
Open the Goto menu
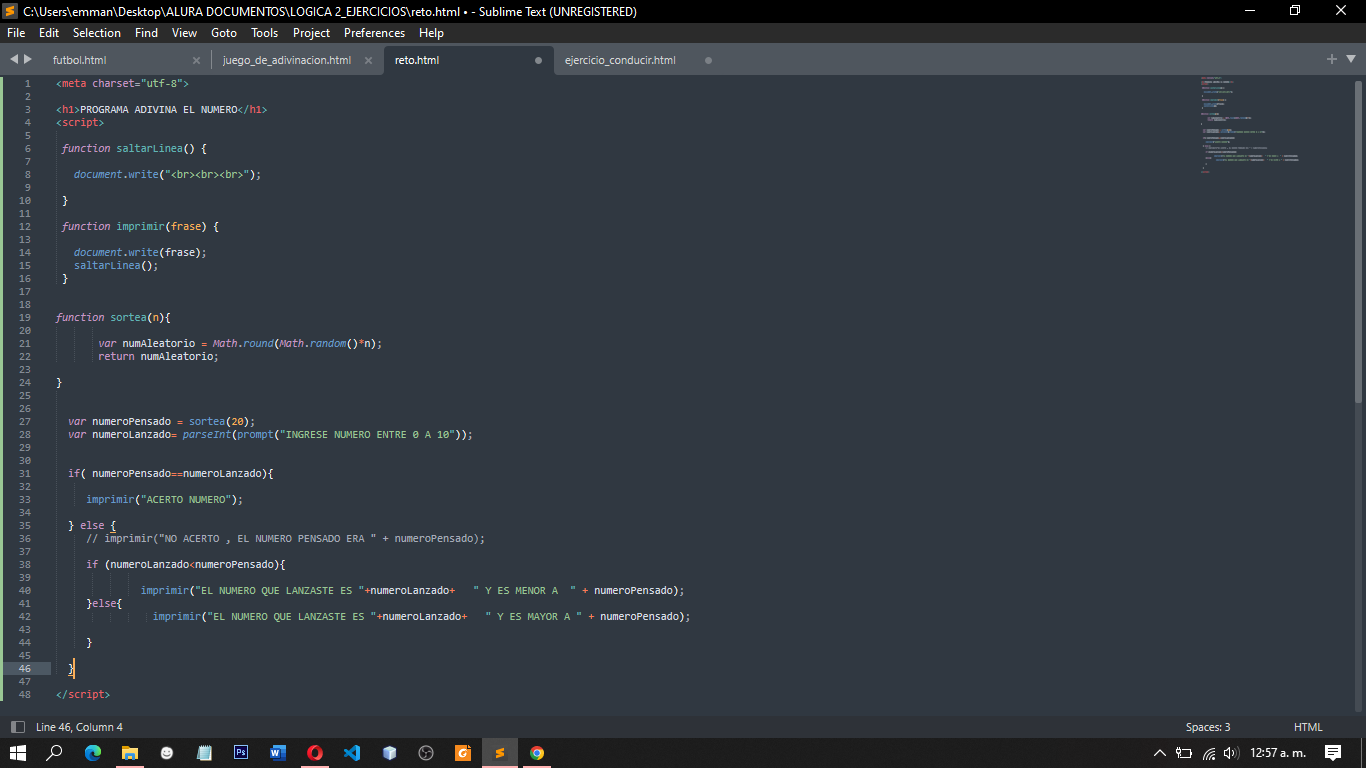point(224,33)
